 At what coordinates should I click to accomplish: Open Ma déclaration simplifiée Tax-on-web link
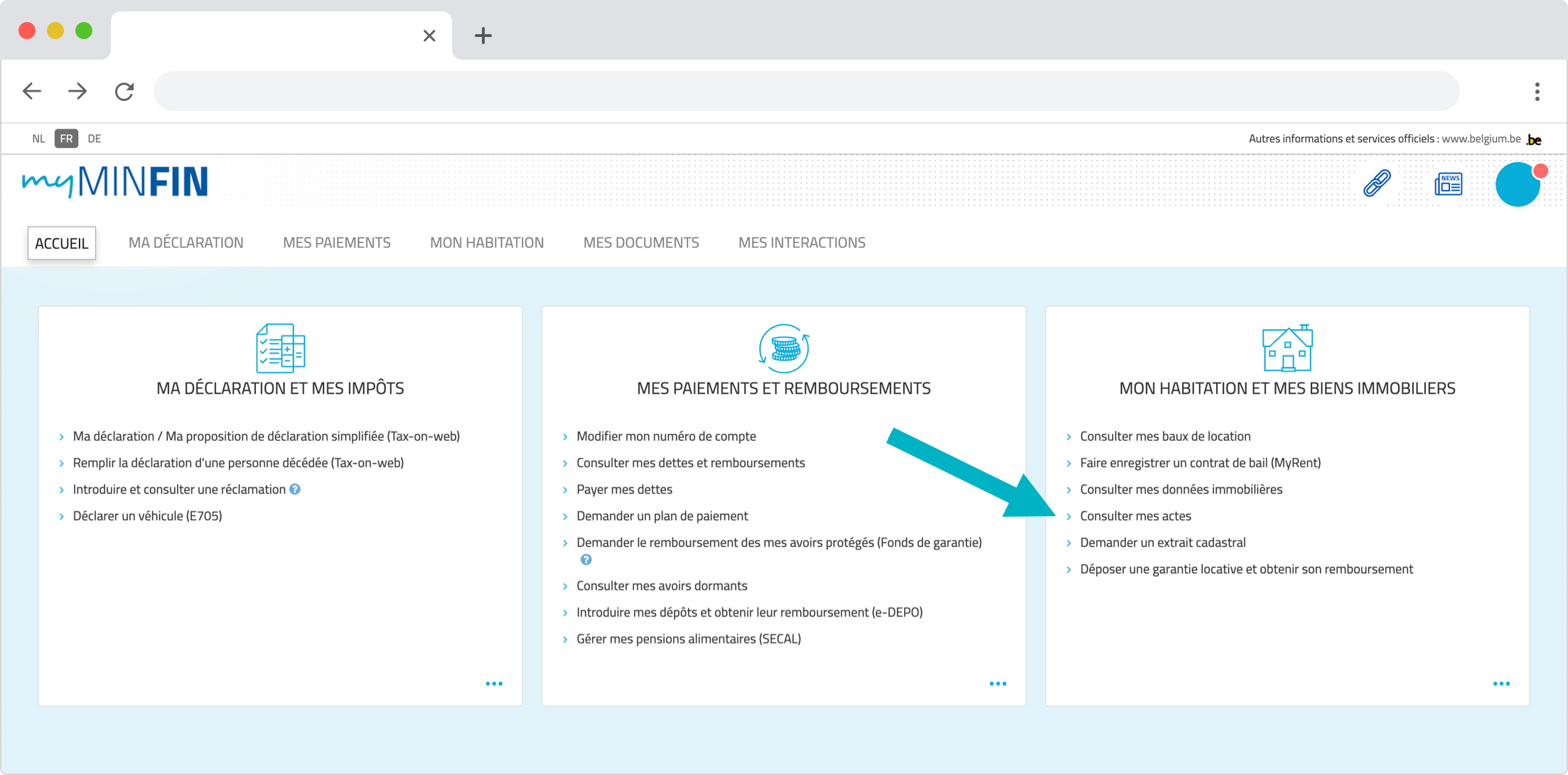(267, 437)
